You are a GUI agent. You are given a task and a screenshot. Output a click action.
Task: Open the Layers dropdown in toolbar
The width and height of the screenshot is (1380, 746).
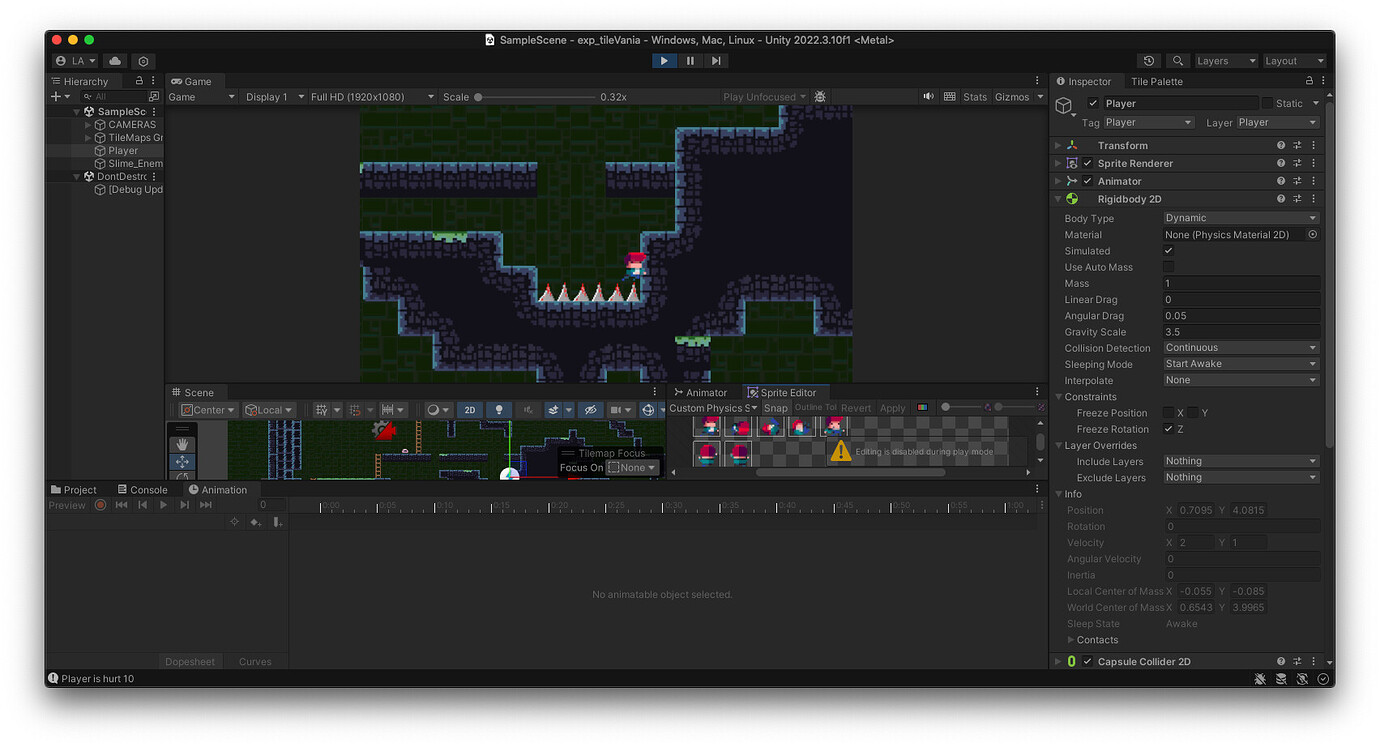(x=1225, y=61)
